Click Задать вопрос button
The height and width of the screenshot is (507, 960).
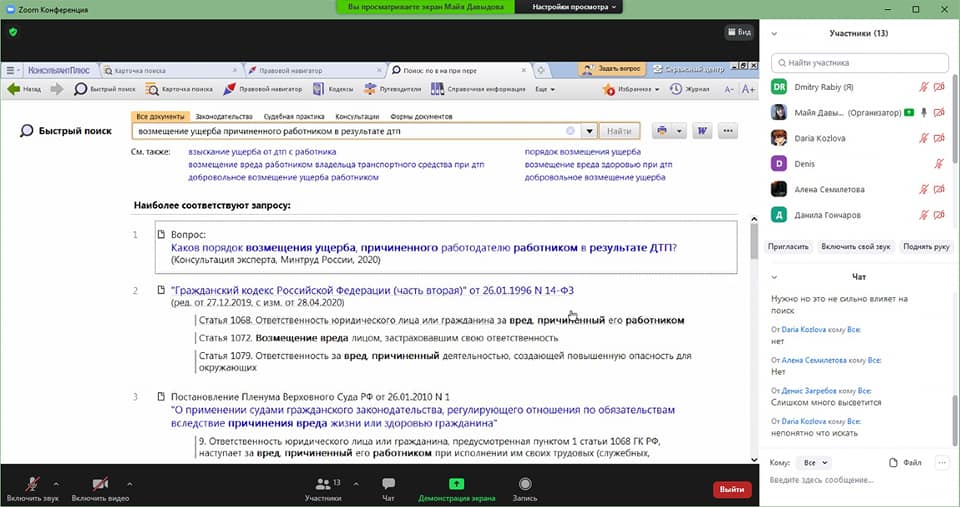610,69
